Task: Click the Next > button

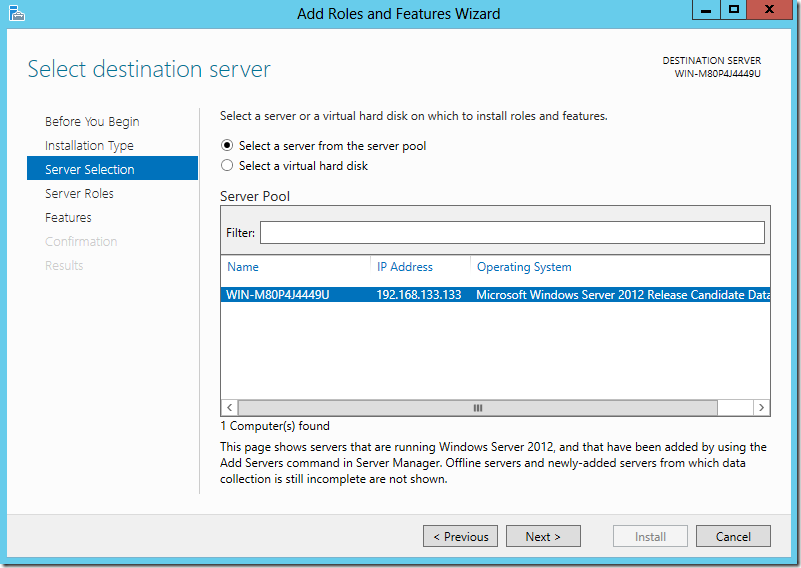Action: (x=543, y=537)
